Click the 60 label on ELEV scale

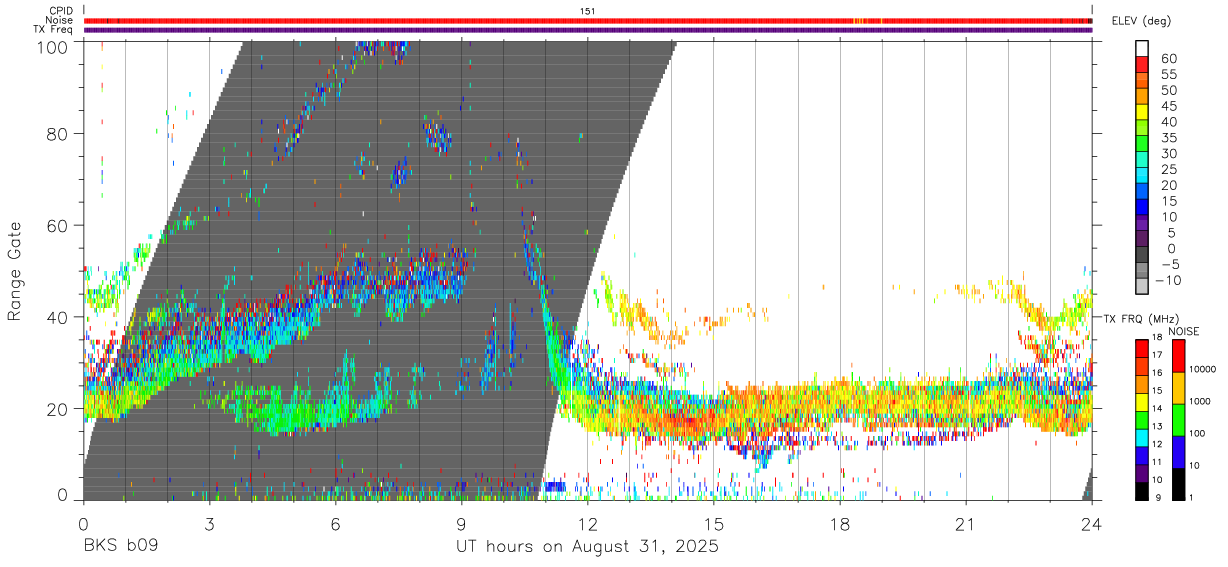point(1167,58)
